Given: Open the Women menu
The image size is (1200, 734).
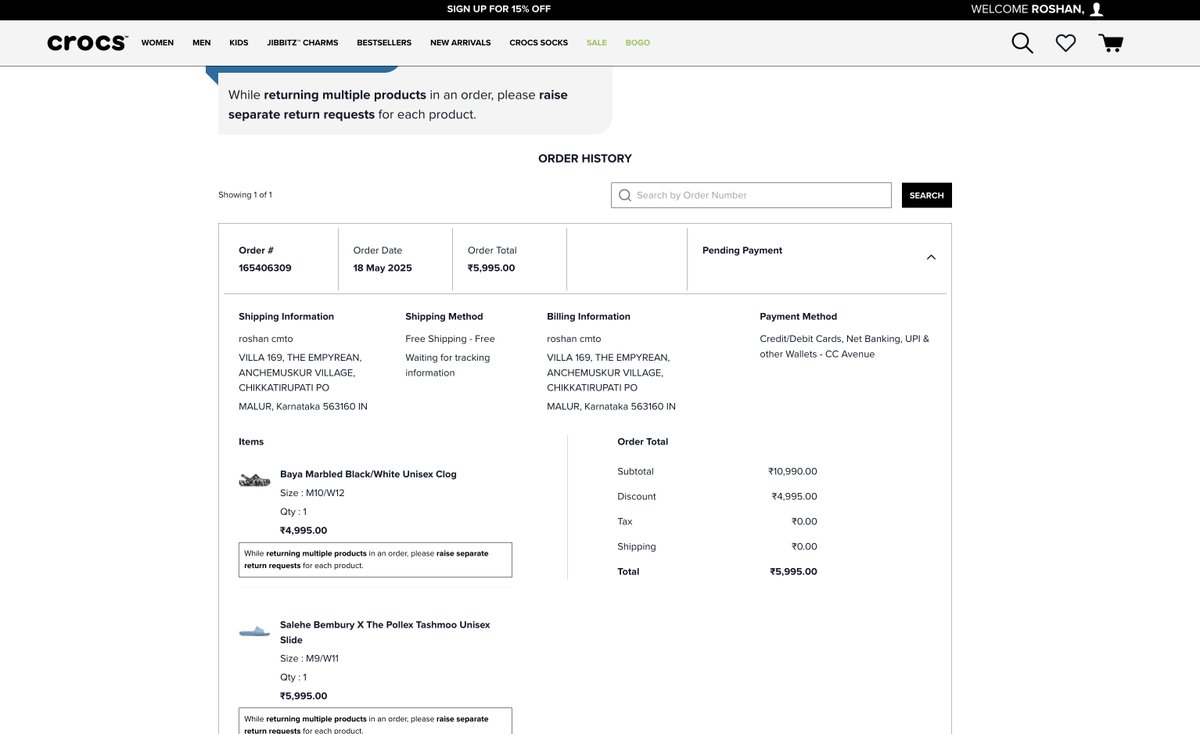Looking at the screenshot, I should (157, 43).
